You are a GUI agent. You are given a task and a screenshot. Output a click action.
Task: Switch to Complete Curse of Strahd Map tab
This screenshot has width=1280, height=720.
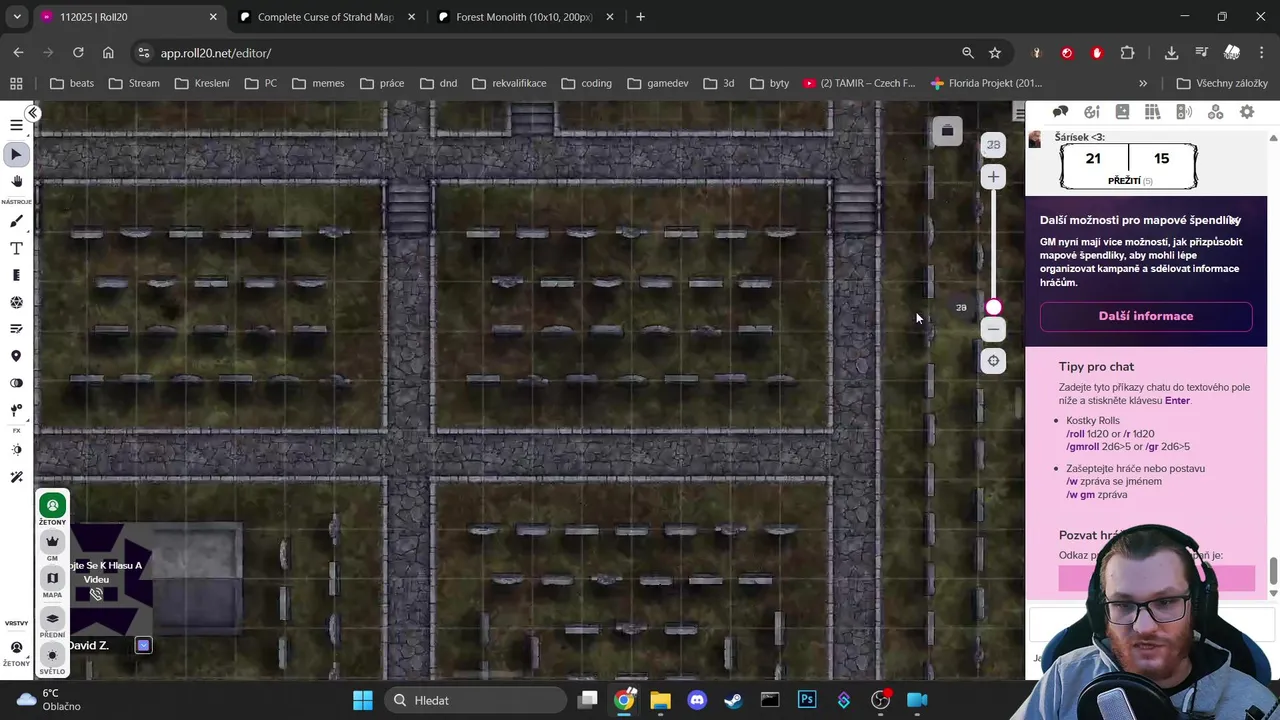(x=326, y=17)
